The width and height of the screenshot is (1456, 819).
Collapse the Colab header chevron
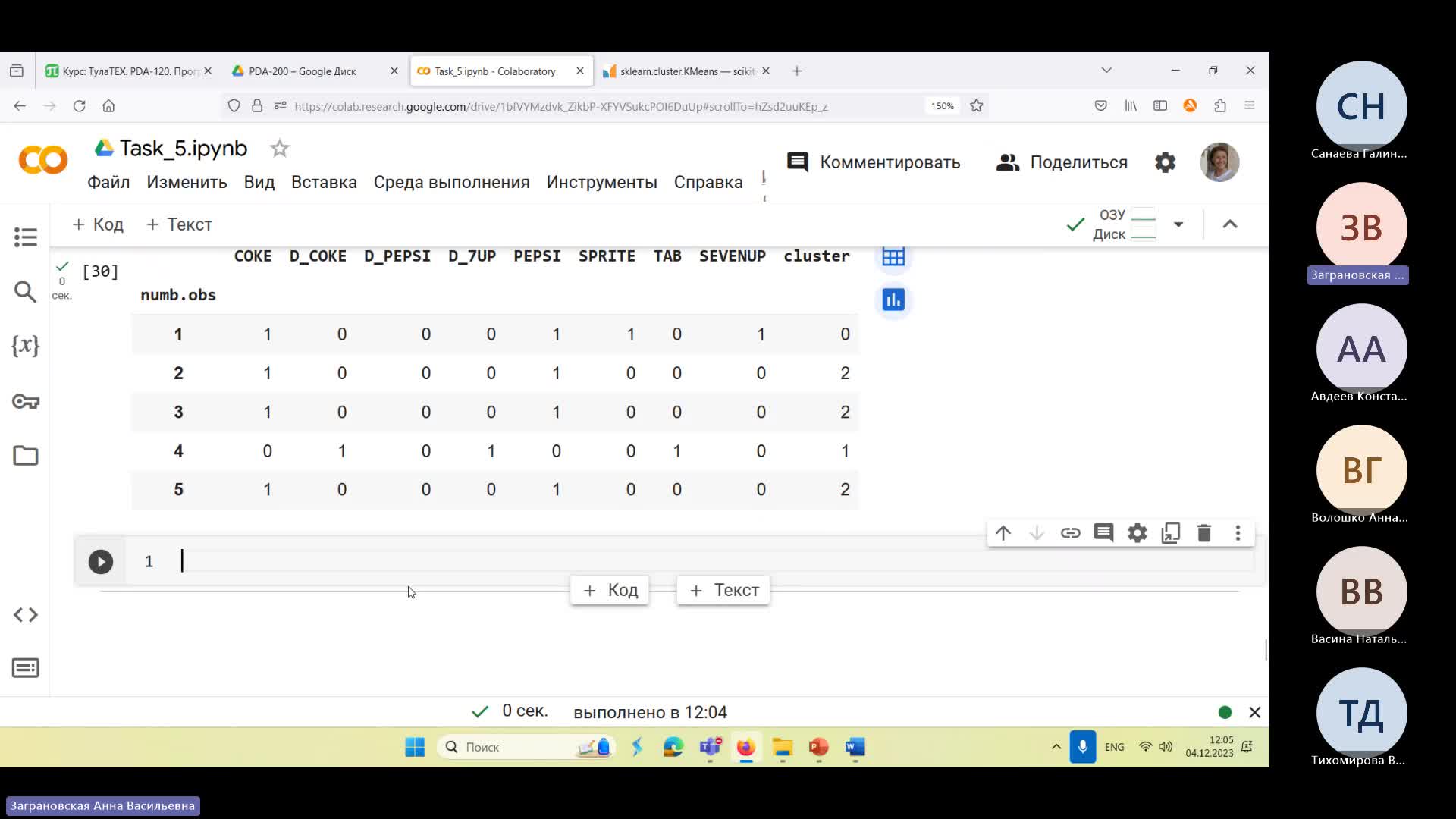1230,224
